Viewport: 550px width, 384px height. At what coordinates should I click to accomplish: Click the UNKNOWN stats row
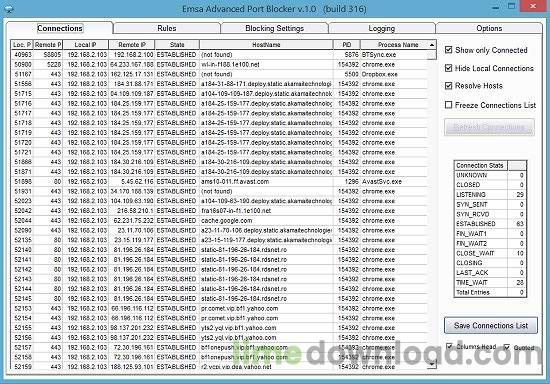pos(490,175)
